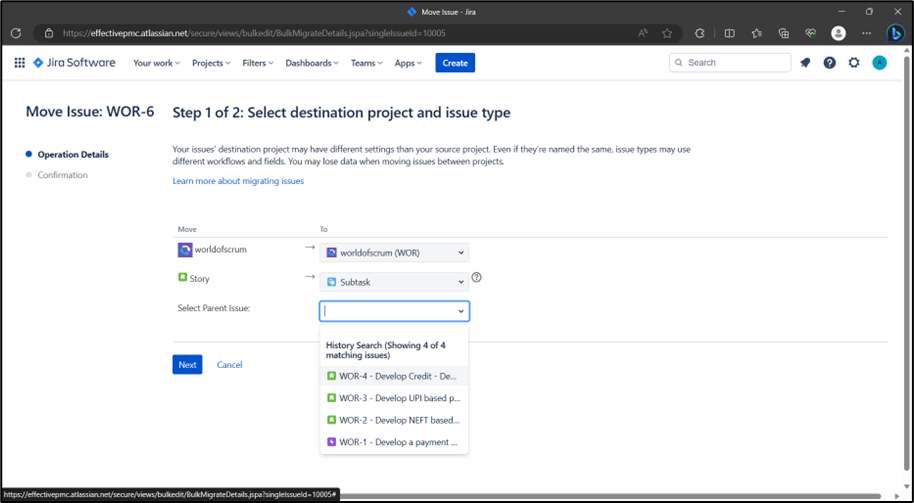Expand the worldofscrum (WOR) project dropdown

click(395, 252)
